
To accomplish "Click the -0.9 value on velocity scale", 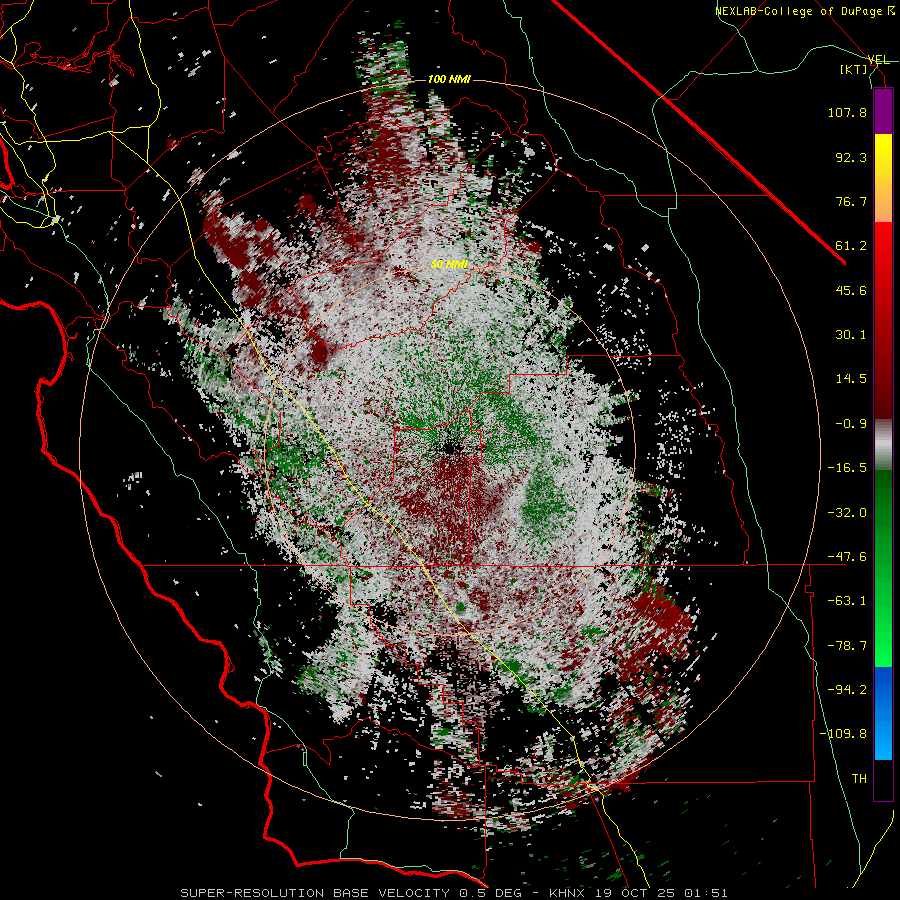I will (x=851, y=424).
